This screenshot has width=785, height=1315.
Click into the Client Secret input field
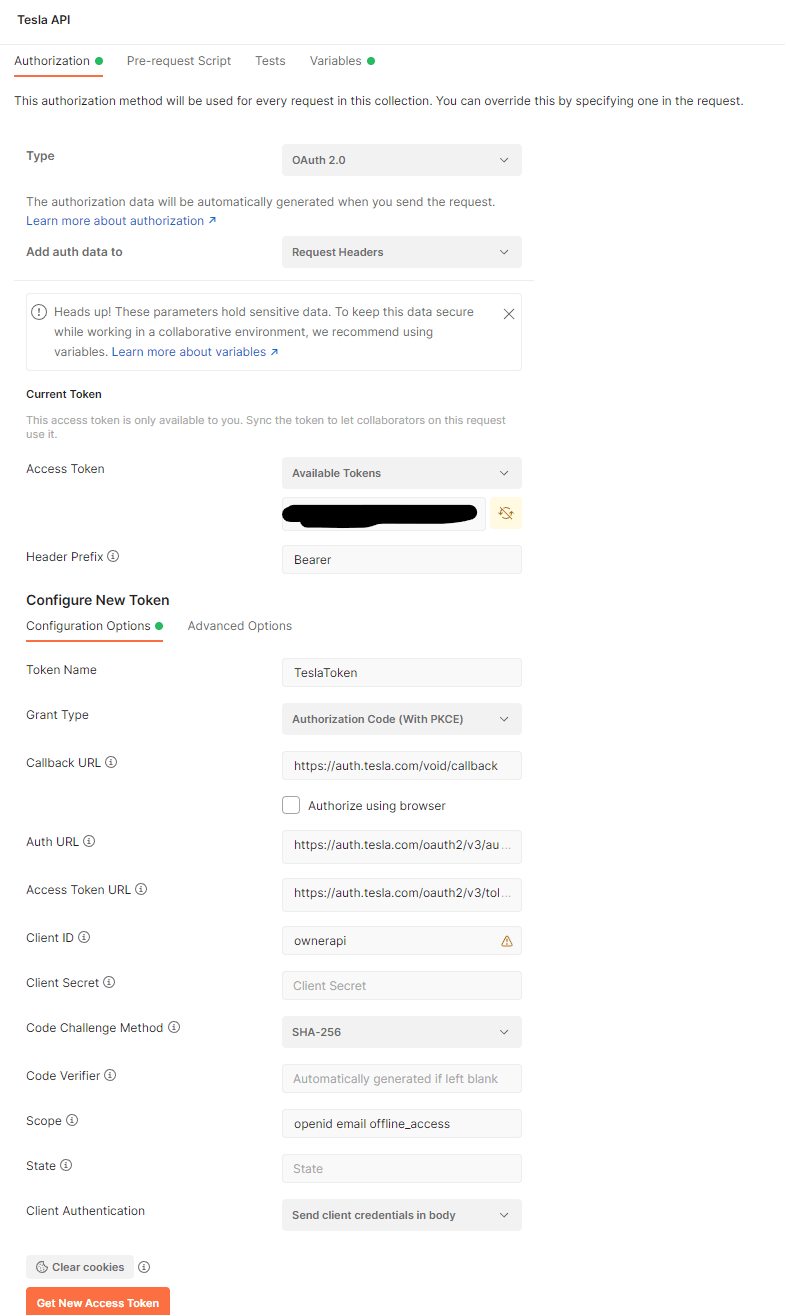pyautogui.click(x=402, y=985)
